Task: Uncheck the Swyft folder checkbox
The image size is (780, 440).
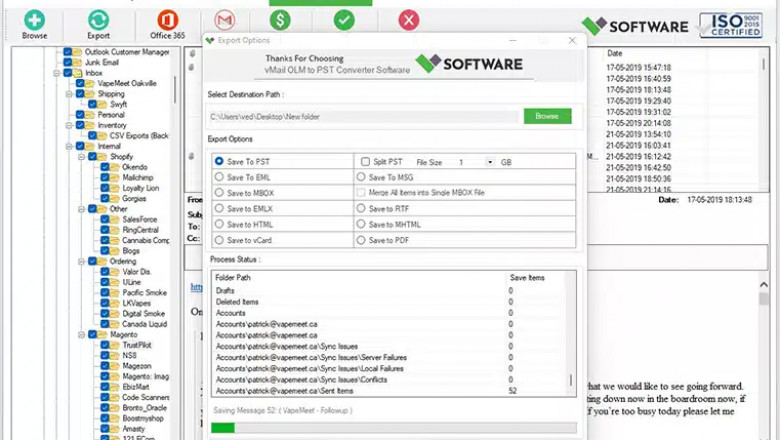Action: click(93, 104)
